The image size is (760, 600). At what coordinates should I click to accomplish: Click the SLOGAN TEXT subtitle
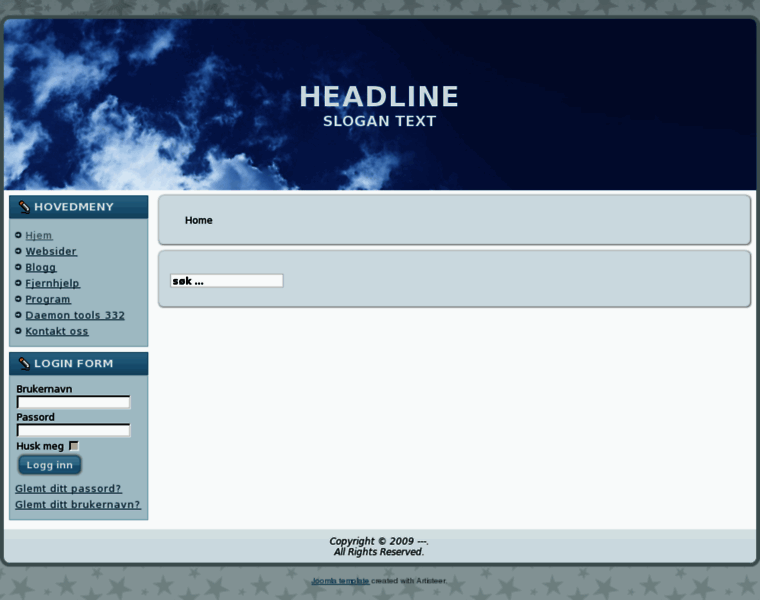(x=380, y=121)
